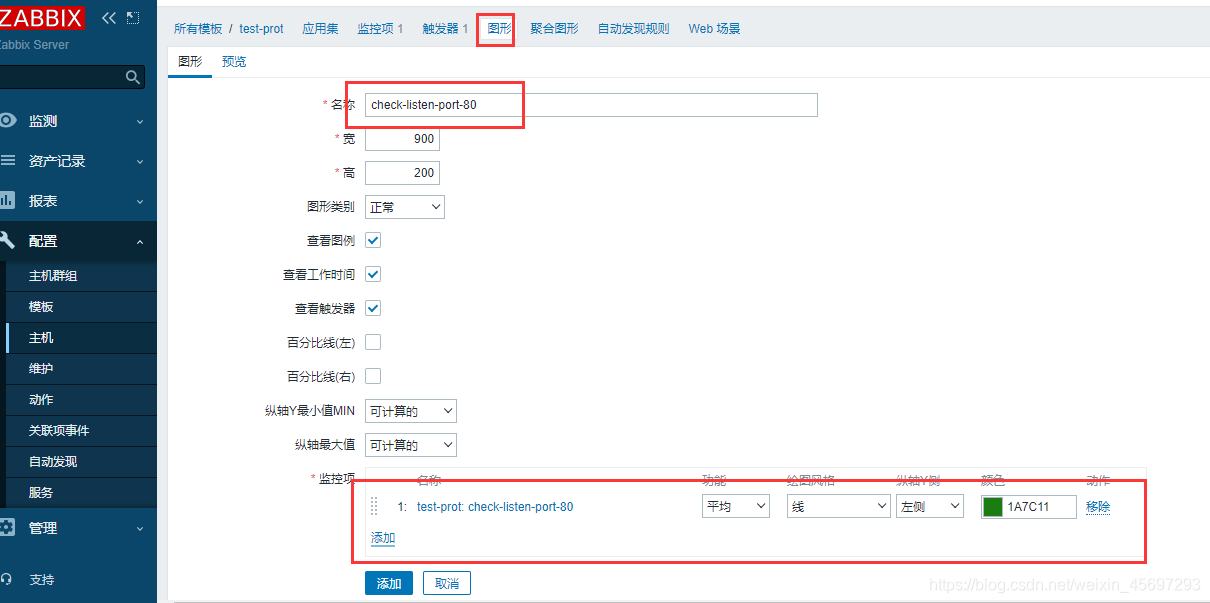Open the 监控项 1 tab

pos(380,29)
